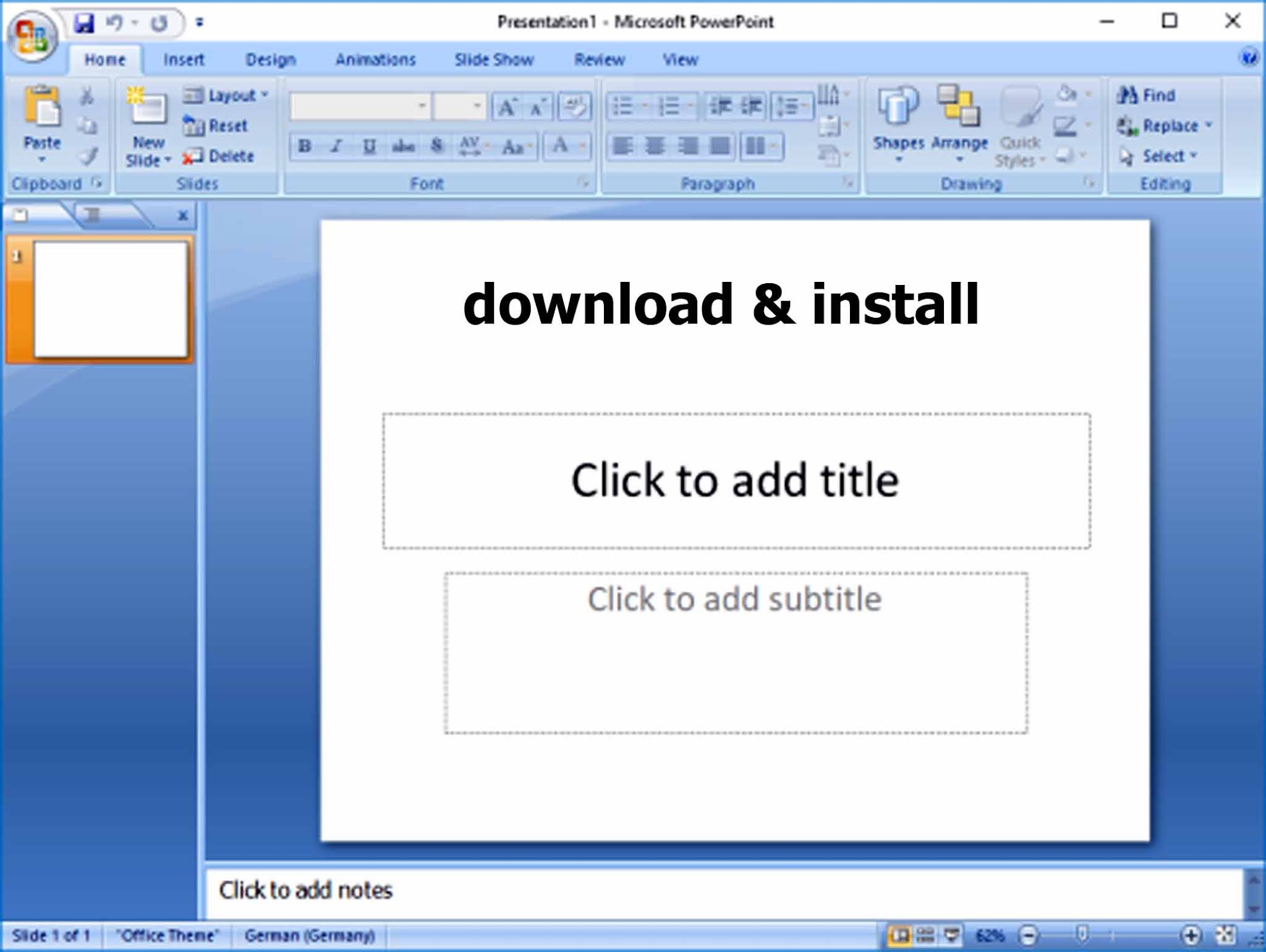The height and width of the screenshot is (952, 1266).
Task: Click the Save icon in quick access toolbar
Action: point(84,23)
